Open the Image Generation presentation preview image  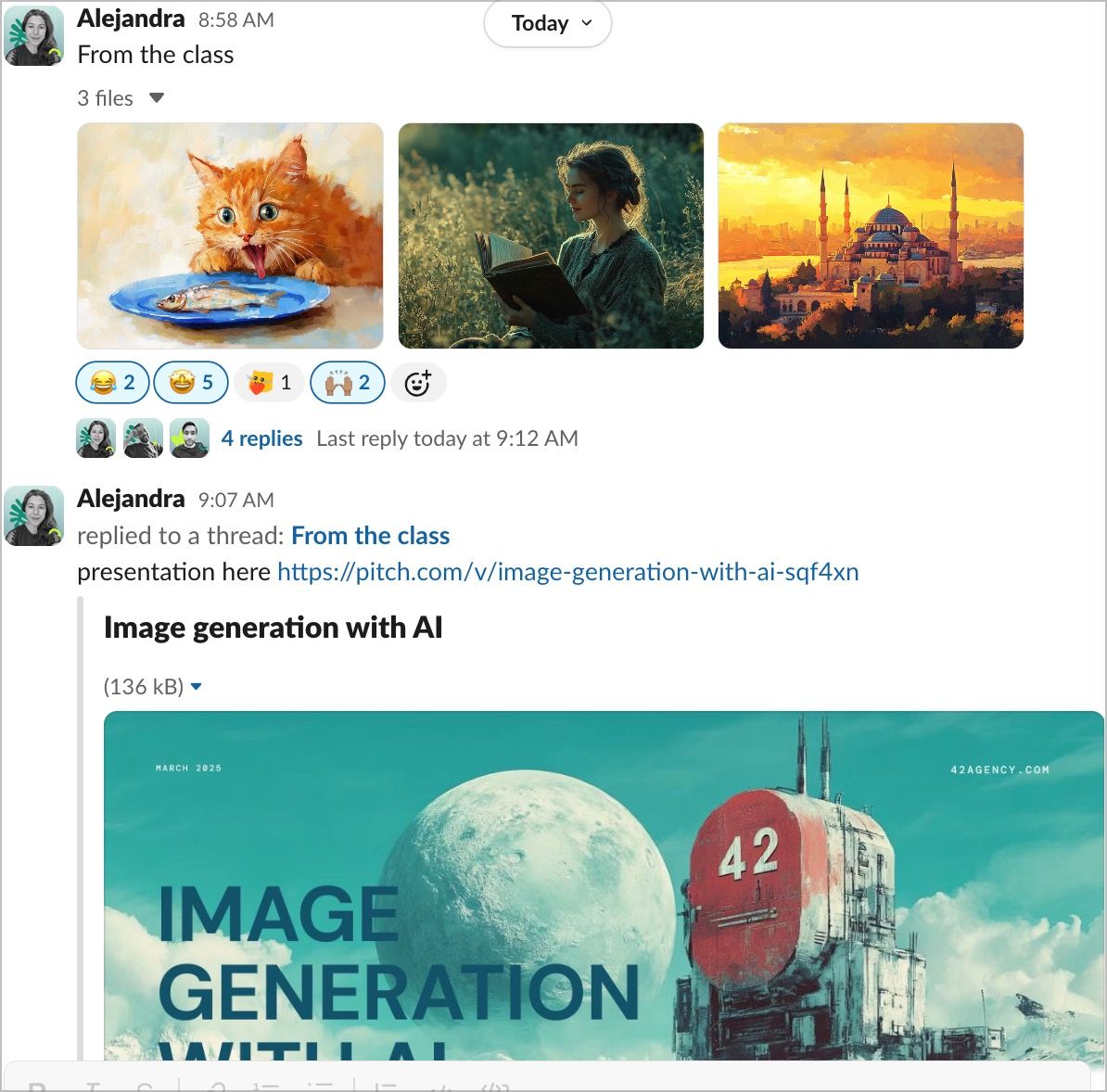click(x=604, y=885)
